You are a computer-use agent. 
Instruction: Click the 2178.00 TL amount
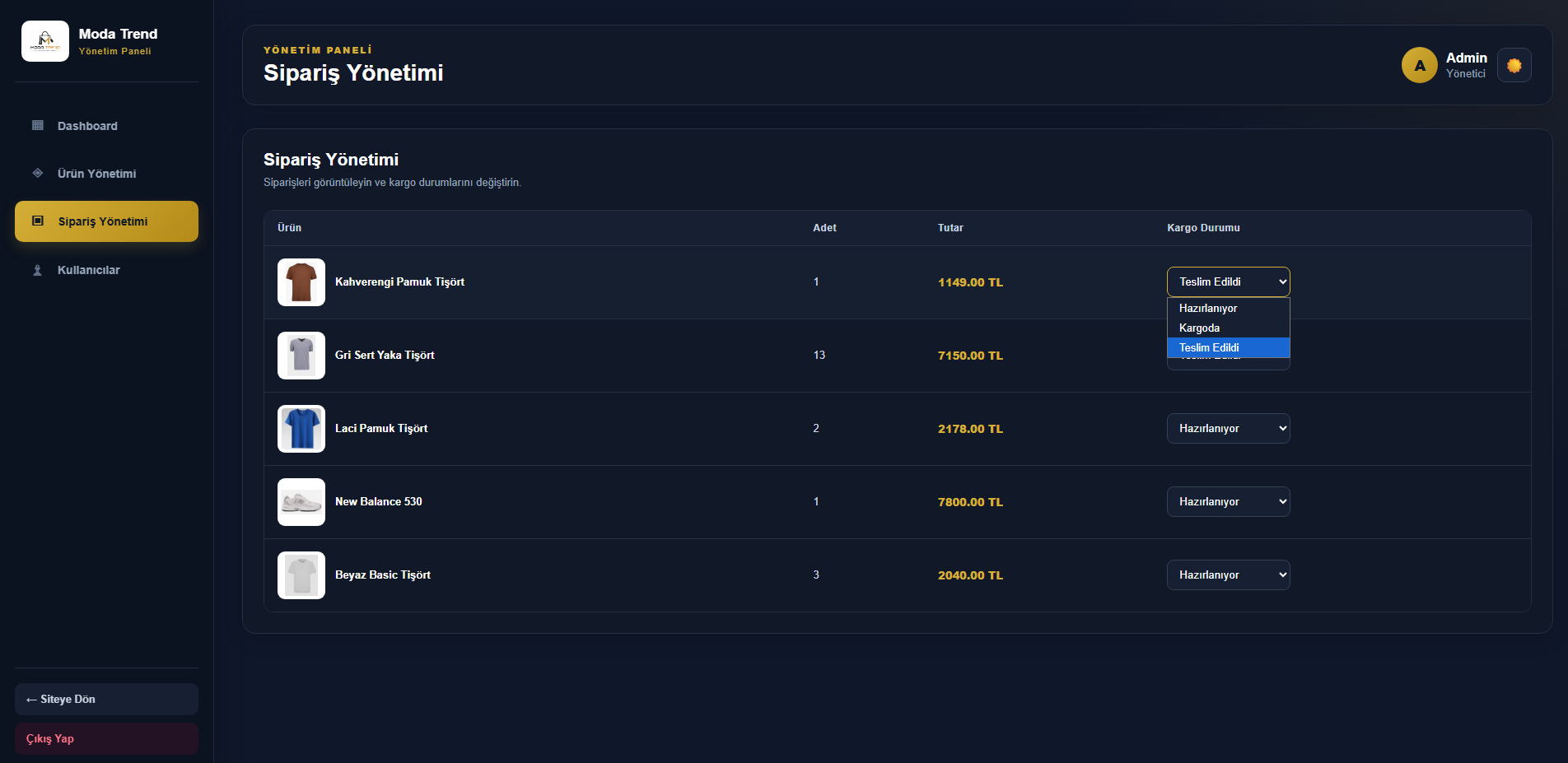click(x=970, y=429)
